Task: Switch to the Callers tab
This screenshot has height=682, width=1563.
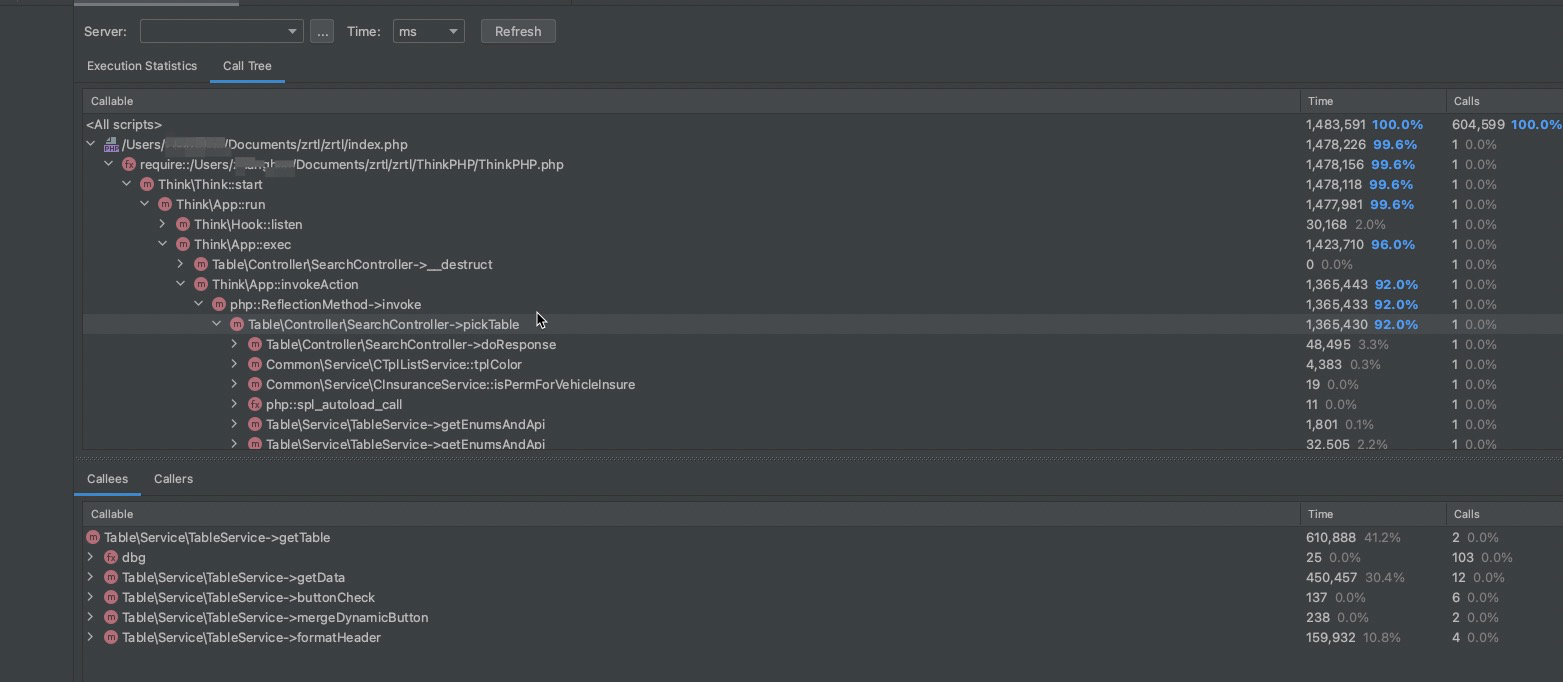Action: tap(173, 479)
